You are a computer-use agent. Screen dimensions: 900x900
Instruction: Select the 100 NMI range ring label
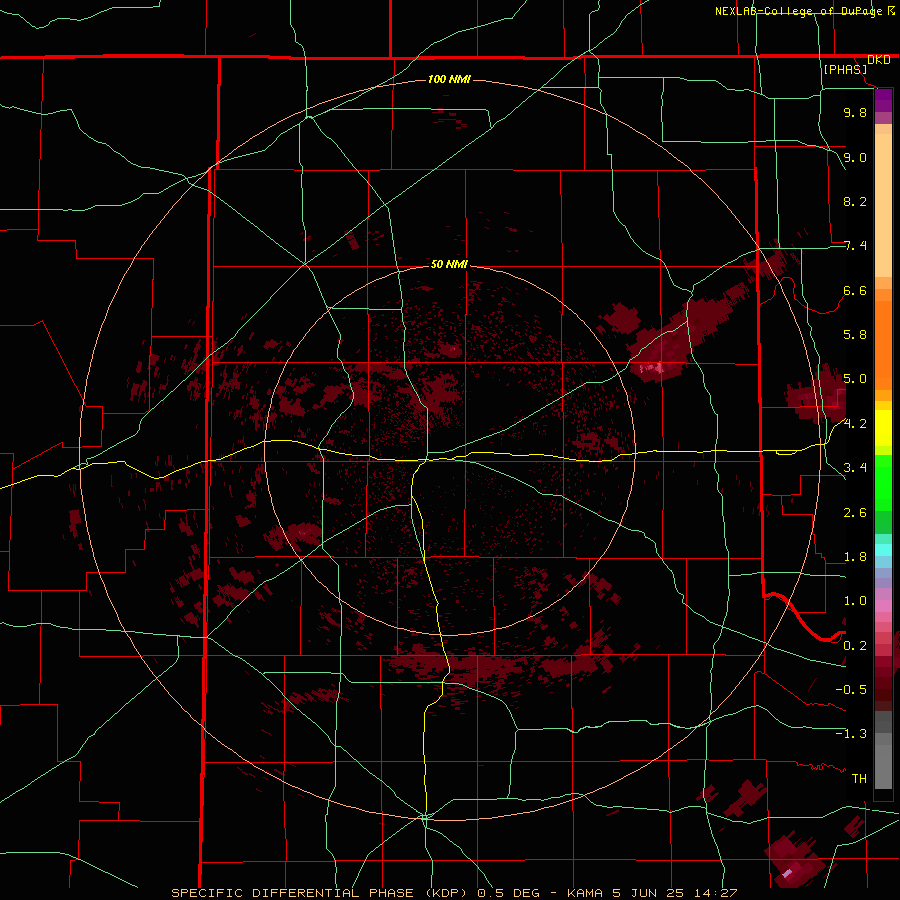[449, 79]
